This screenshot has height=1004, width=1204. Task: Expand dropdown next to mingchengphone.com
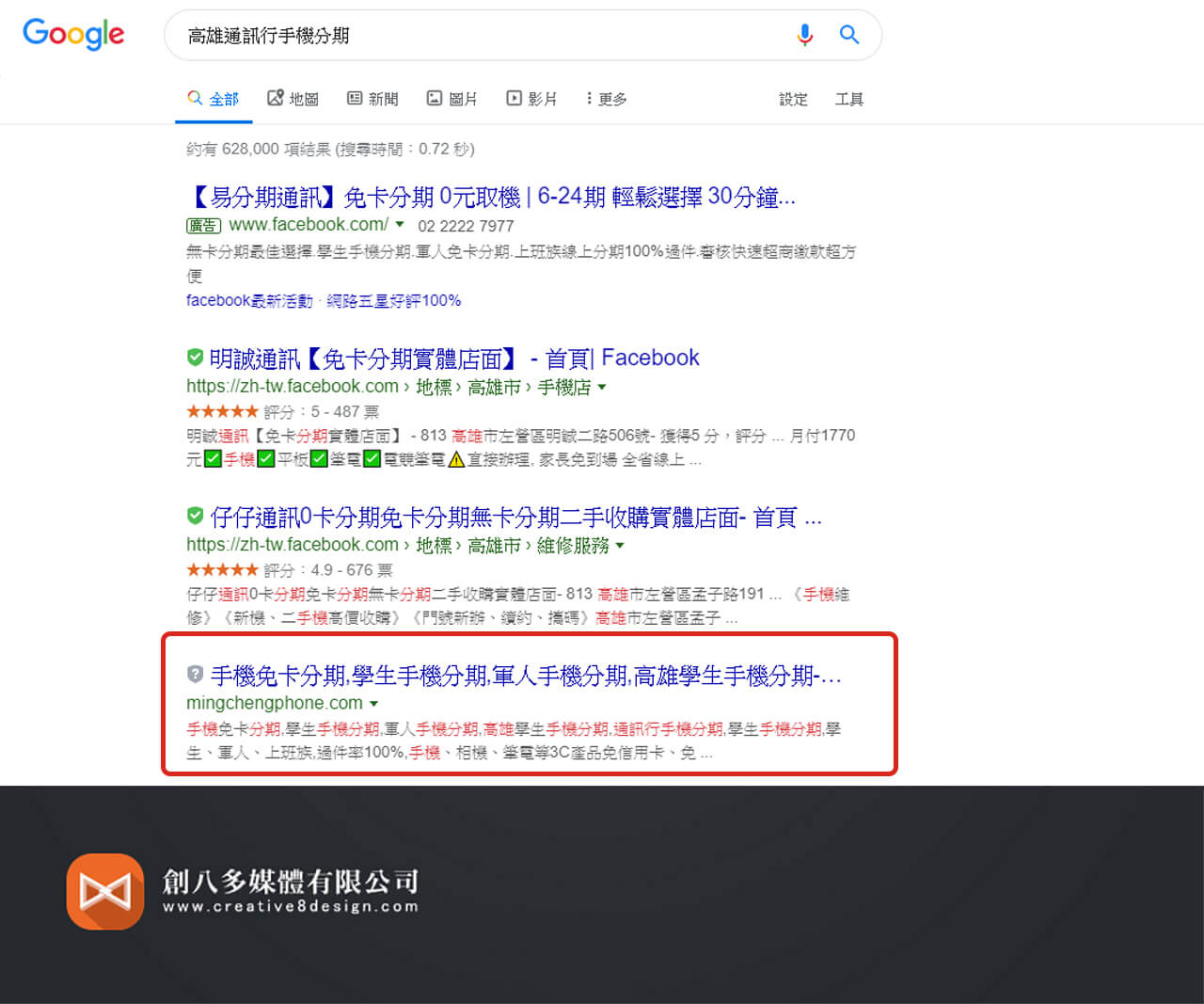(373, 704)
